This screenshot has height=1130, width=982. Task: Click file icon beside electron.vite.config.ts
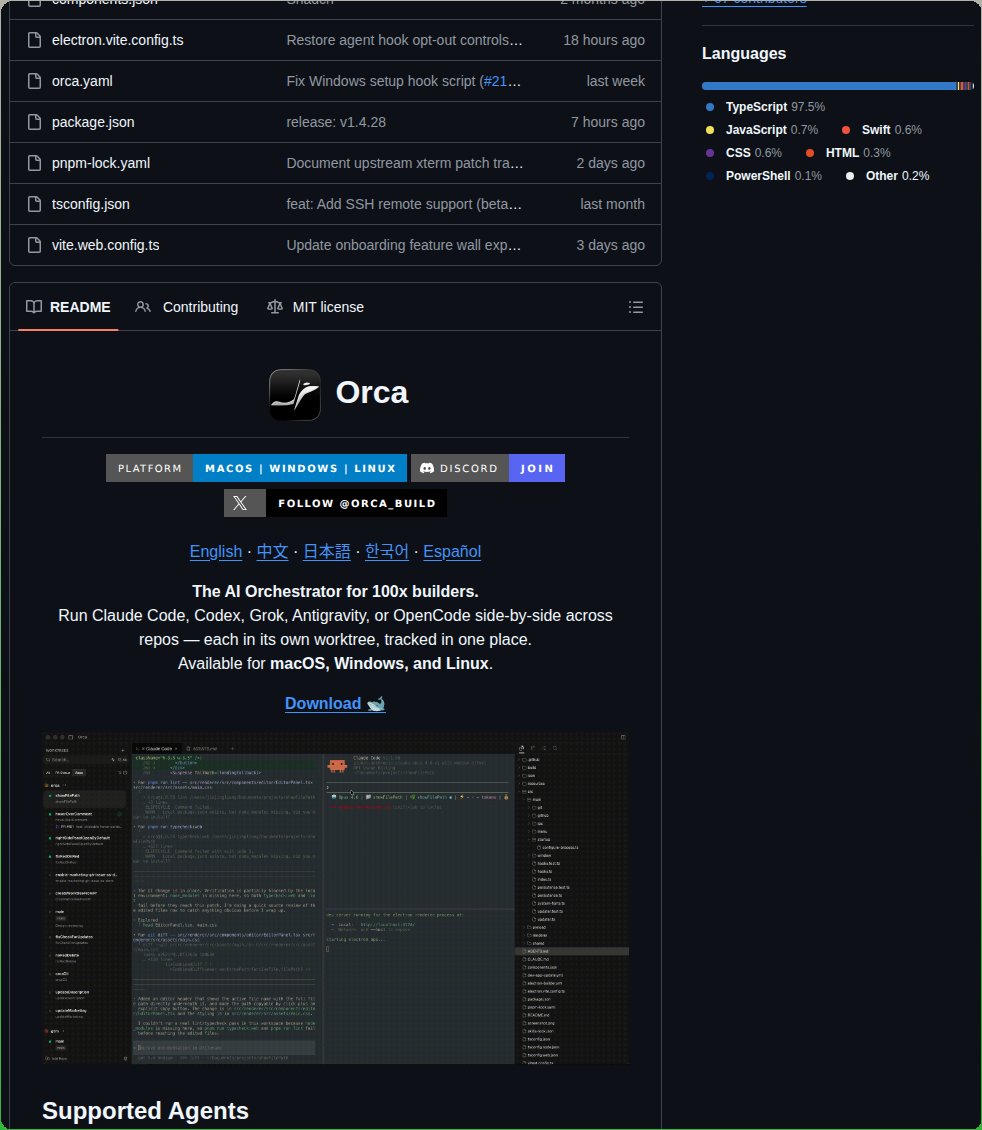[34, 40]
